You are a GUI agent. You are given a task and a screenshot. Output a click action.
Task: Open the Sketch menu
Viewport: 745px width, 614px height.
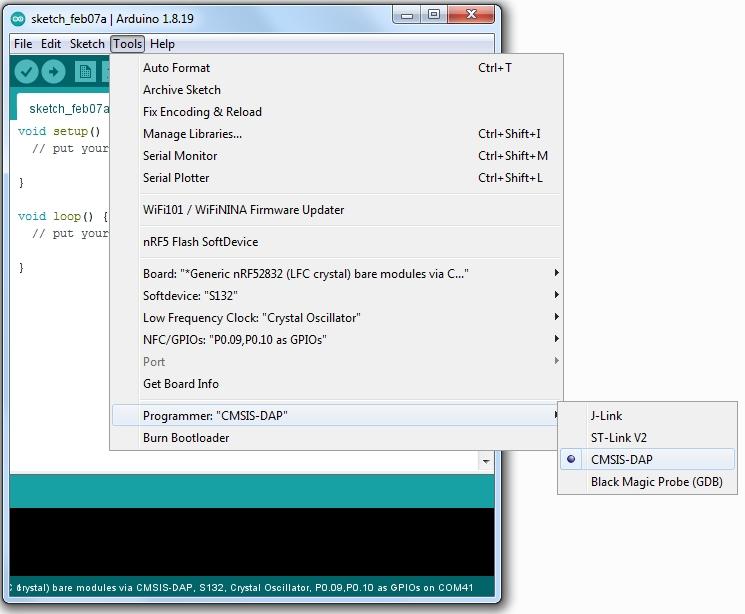(x=87, y=44)
